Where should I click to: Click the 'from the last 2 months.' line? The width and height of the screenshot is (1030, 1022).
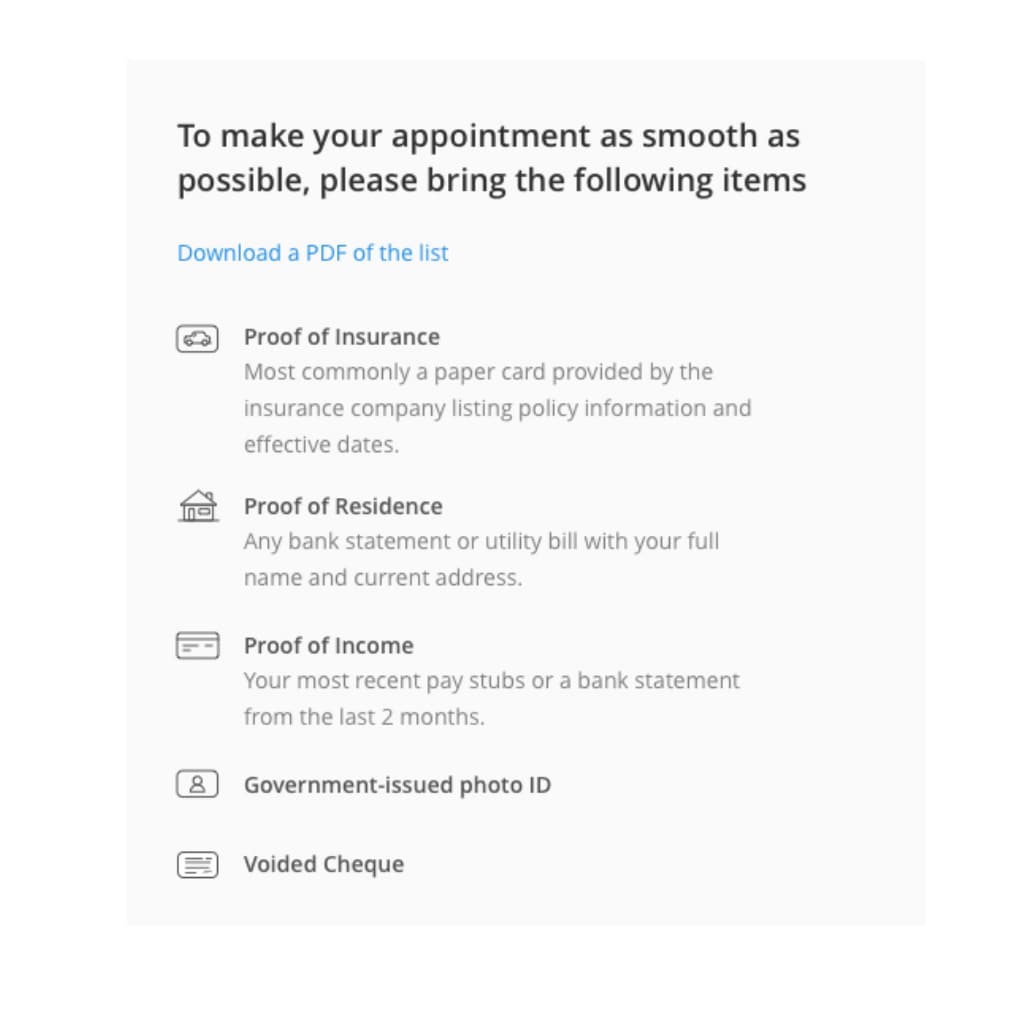pos(364,717)
